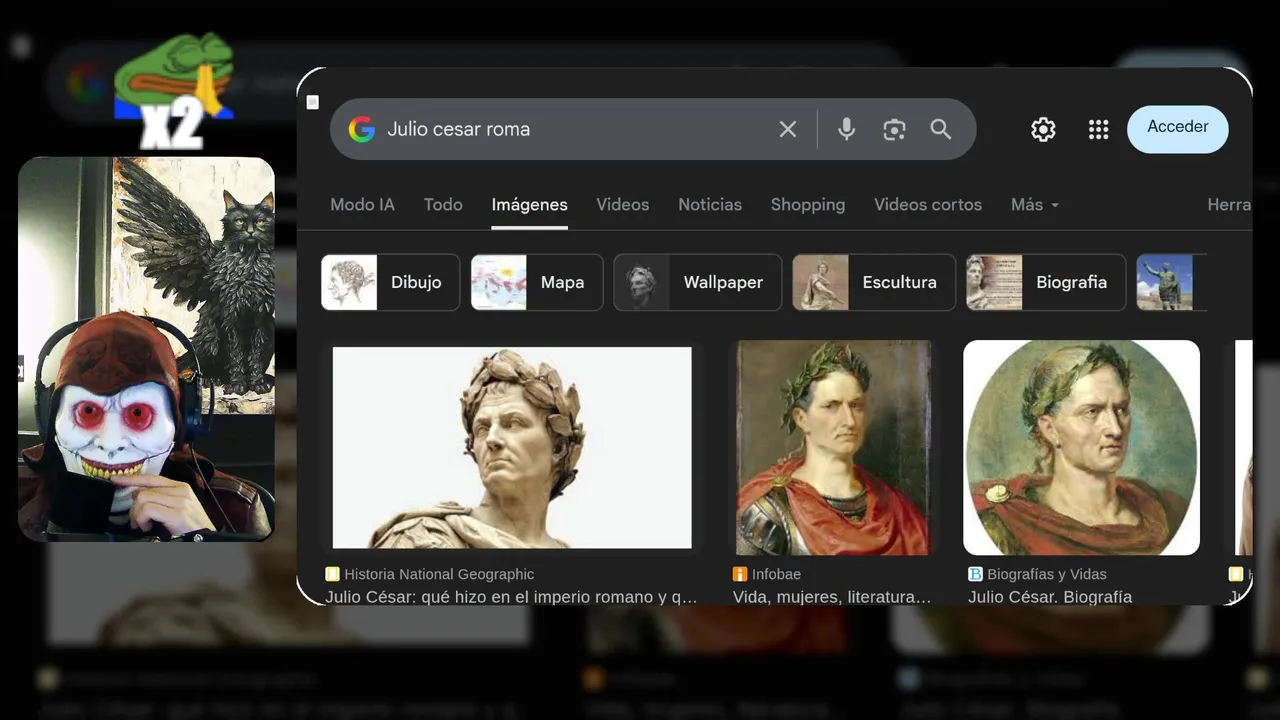Open the Infobae source link
1280x720 pixels.
coord(776,574)
